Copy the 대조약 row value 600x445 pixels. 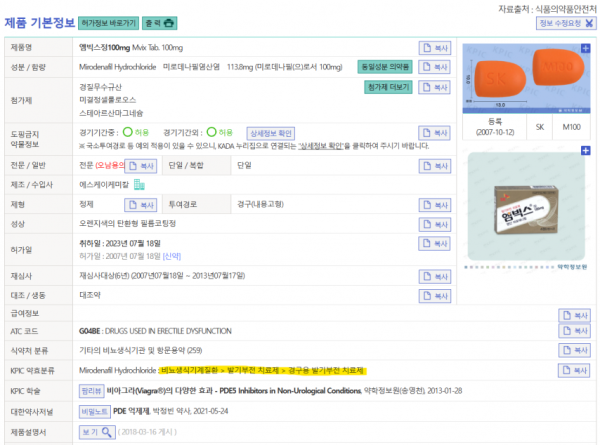point(434,296)
